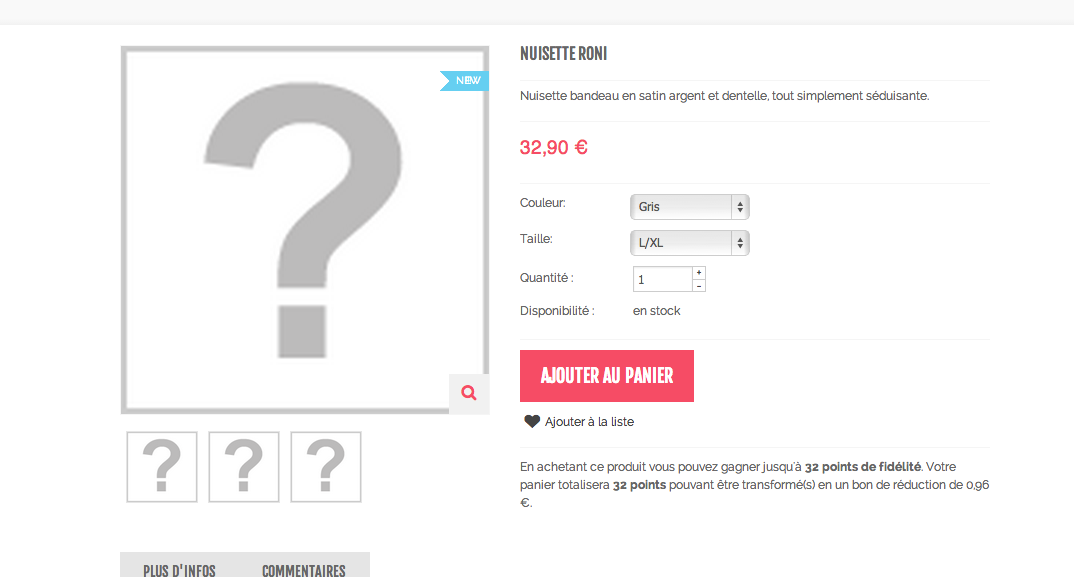Viewport: 1074px width, 577px height.
Task: Click the Ajouter au panier button
Action: (x=607, y=376)
